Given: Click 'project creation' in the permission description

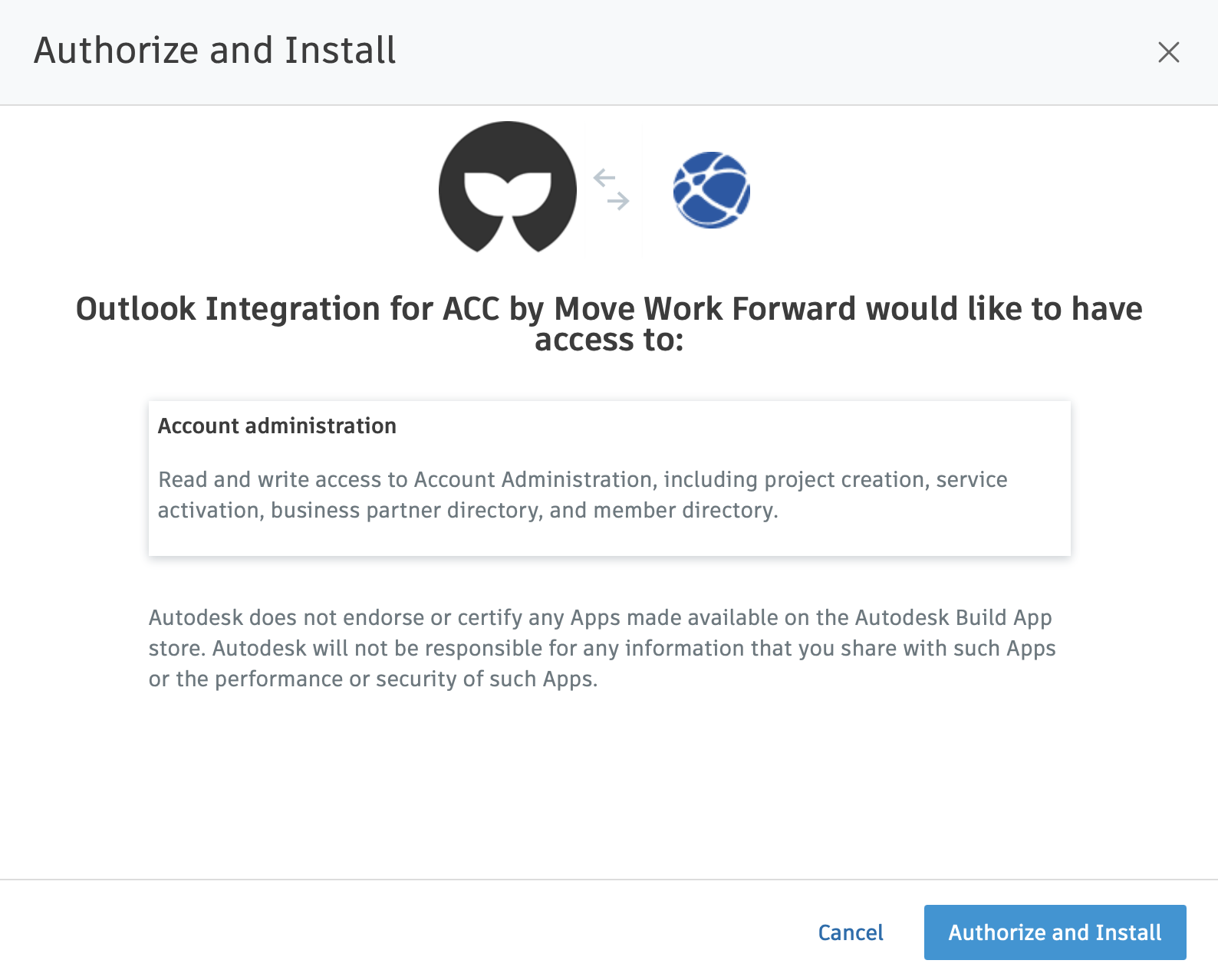Looking at the screenshot, I should (844, 479).
